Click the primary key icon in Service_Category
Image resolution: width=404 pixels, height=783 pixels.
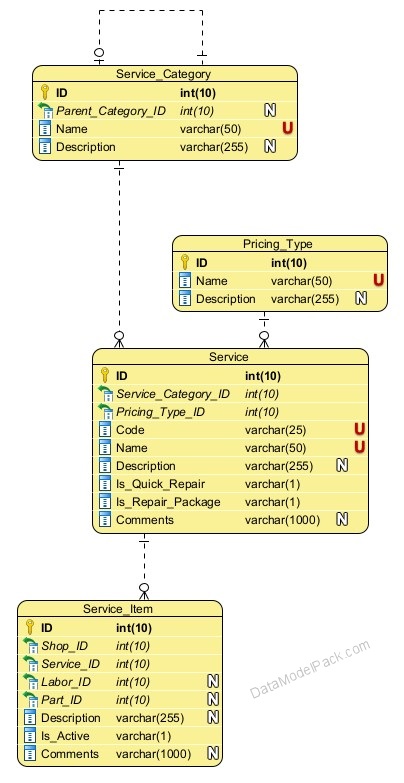pyautogui.click(x=45, y=92)
